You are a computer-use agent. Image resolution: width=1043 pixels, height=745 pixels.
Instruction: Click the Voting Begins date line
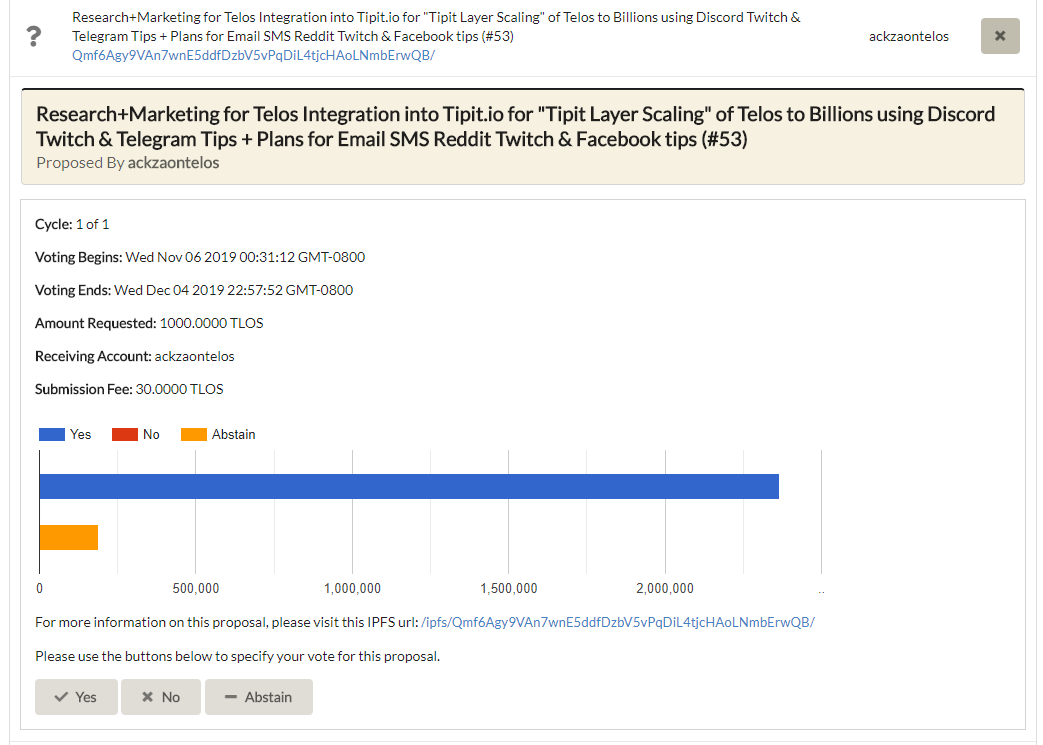pos(200,257)
